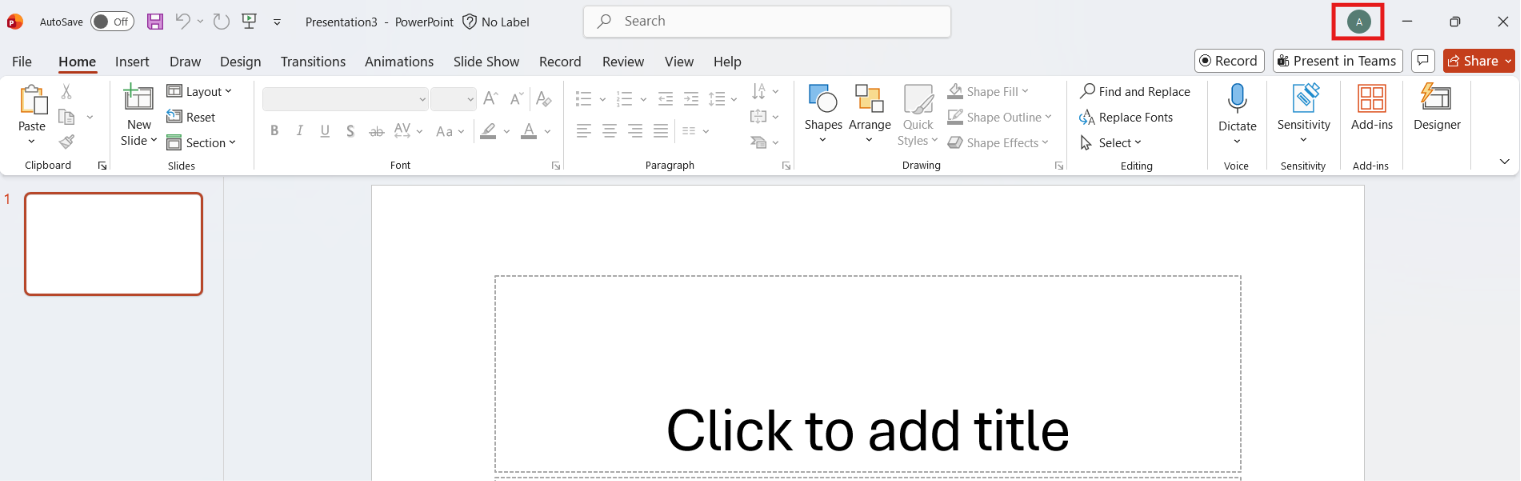Click the Format Painter brush icon

pos(67,142)
